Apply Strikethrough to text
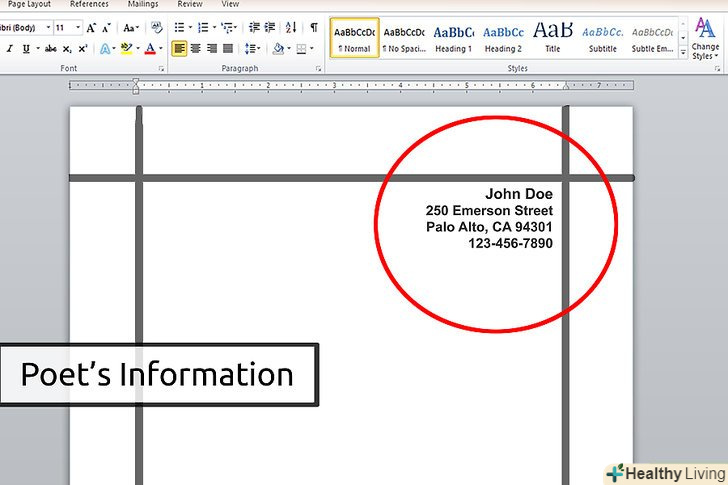Viewport: 728px width, 485px height. pyautogui.click(x=51, y=48)
